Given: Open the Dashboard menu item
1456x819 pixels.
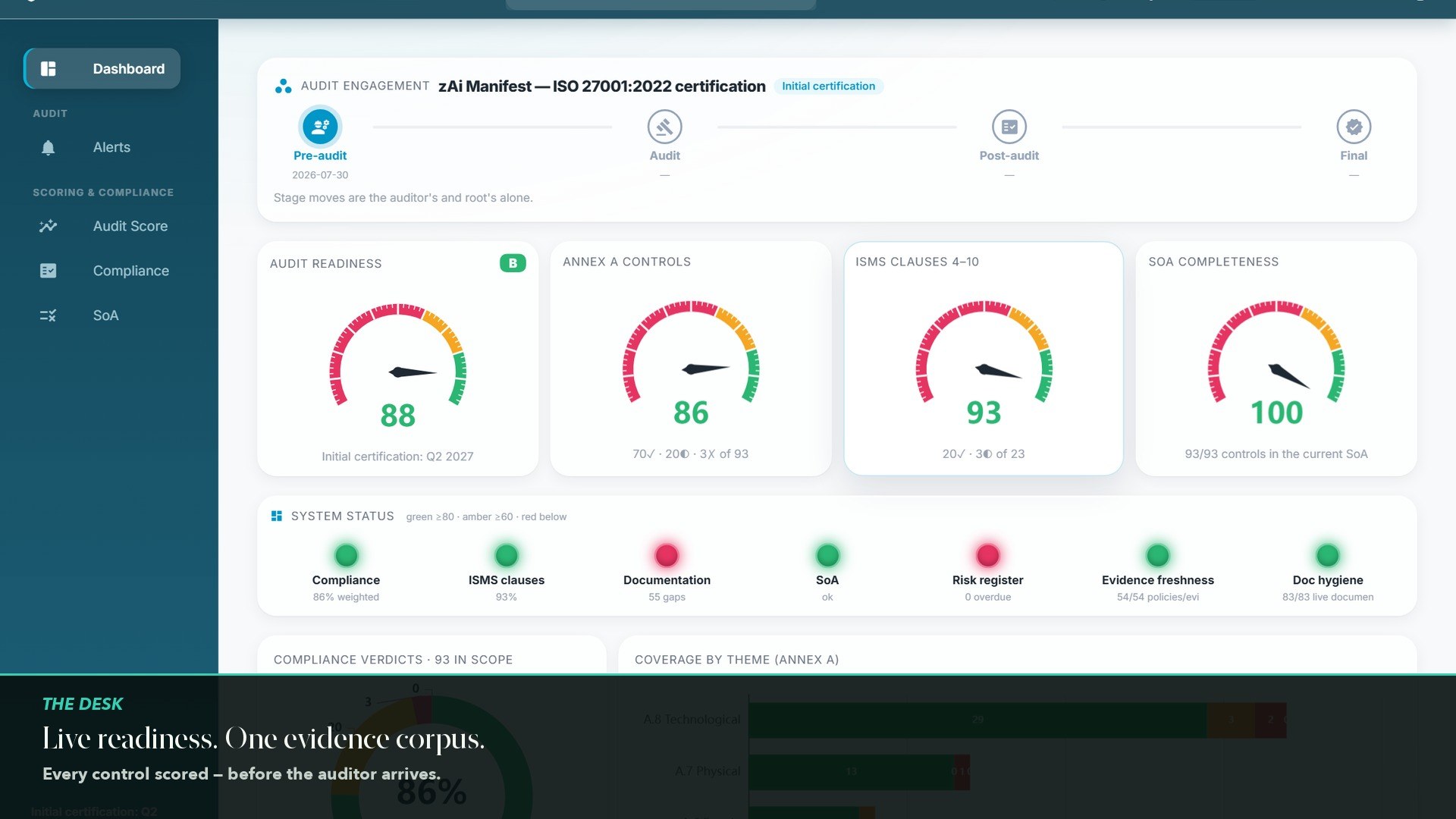Looking at the screenshot, I should coord(102,68).
